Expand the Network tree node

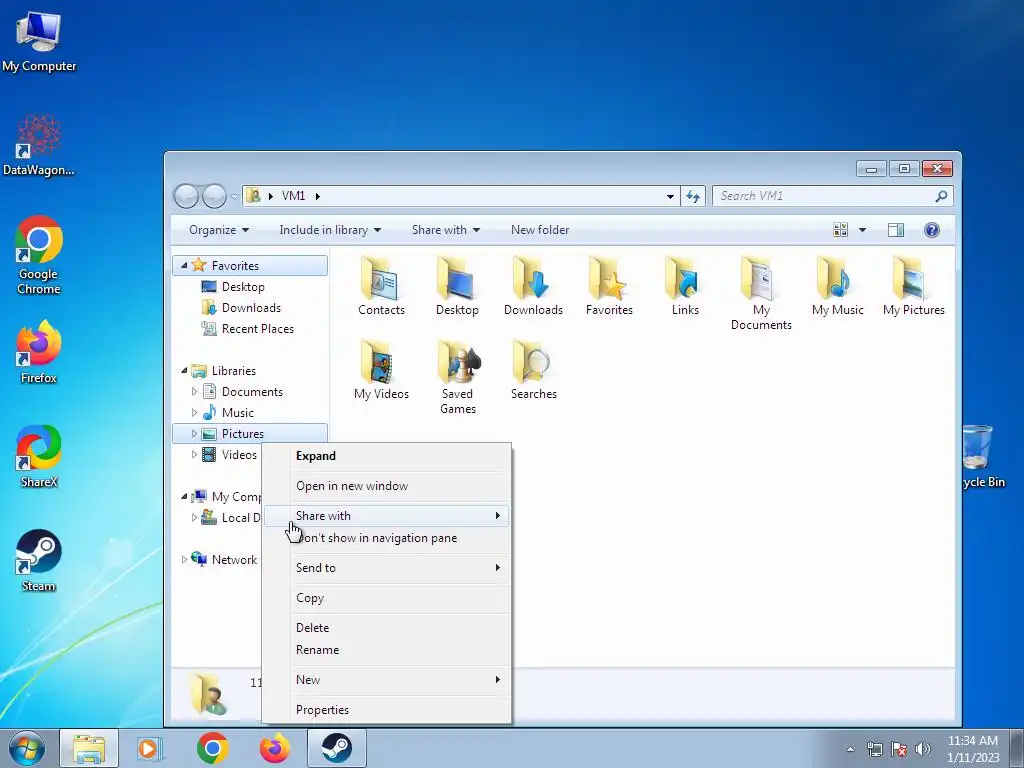point(184,560)
